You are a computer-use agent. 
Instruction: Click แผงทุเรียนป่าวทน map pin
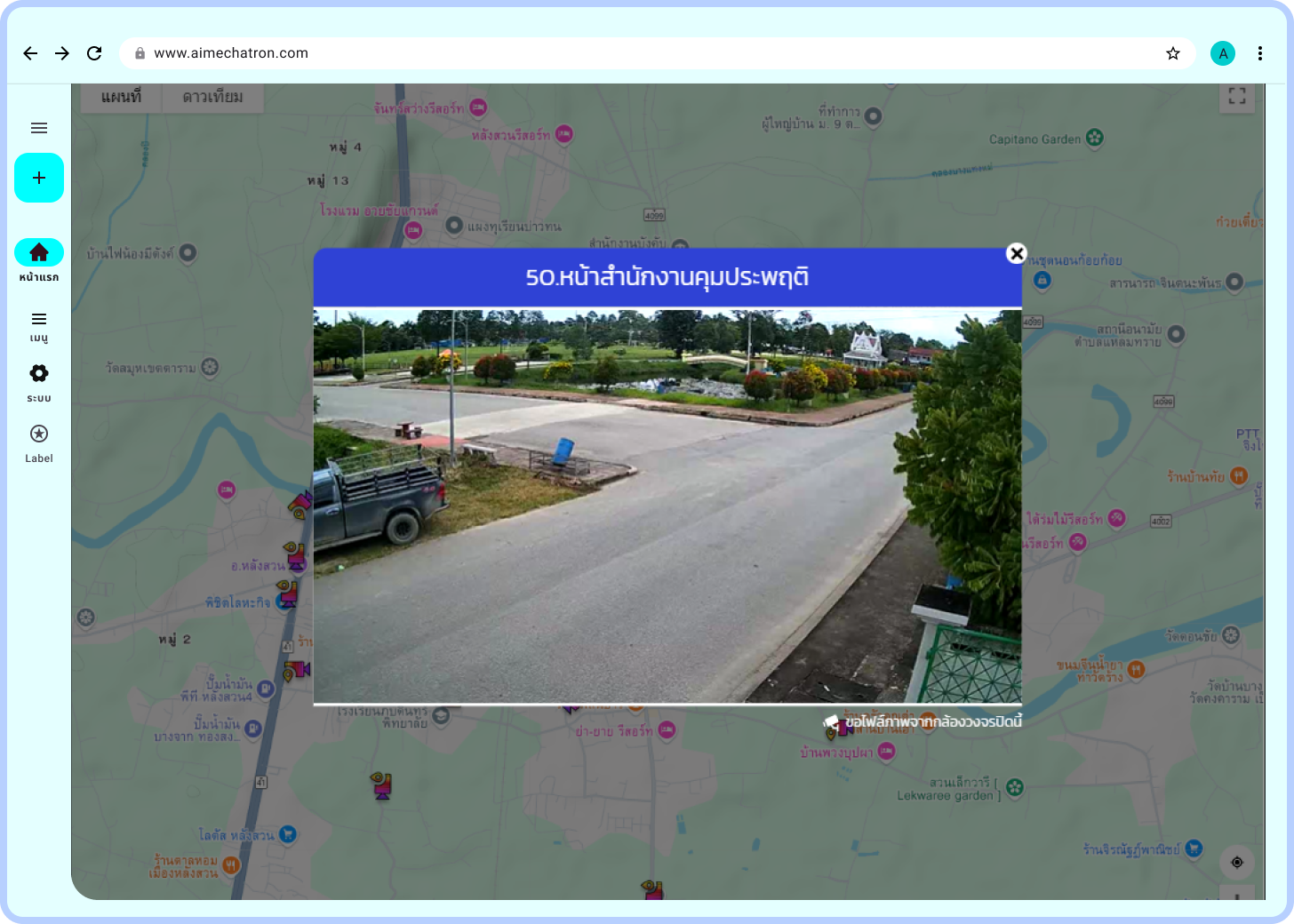[x=454, y=225]
